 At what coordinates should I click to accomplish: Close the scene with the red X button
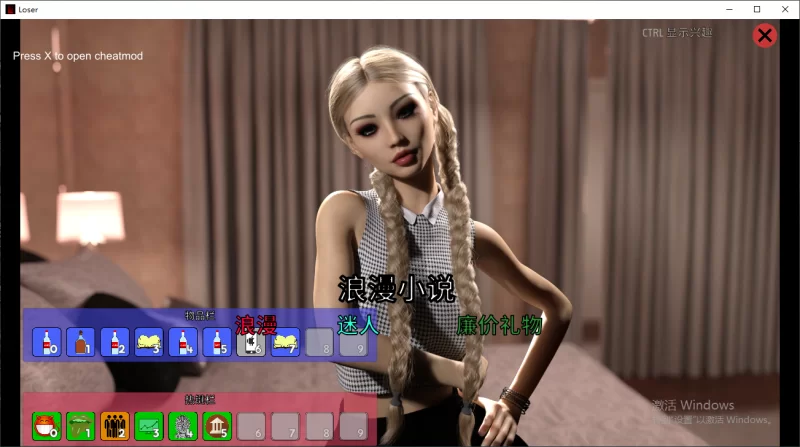click(x=765, y=36)
